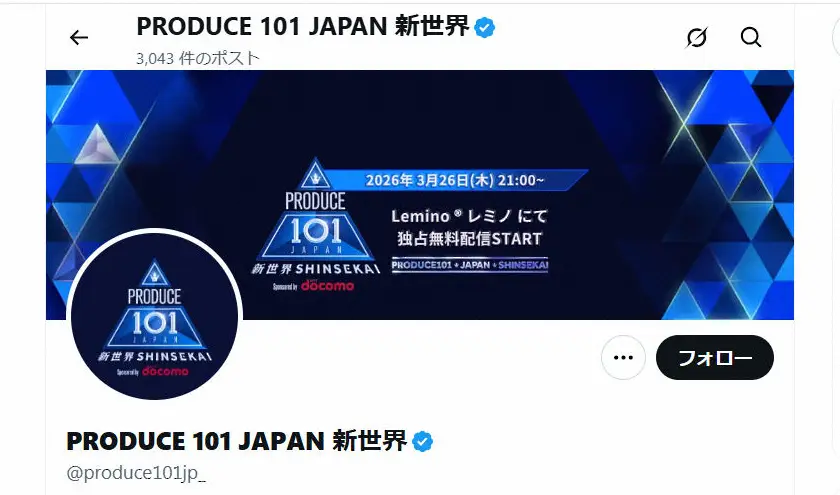Click verified badge next to header title
This screenshot has width=840, height=495.
coord(485,27)
